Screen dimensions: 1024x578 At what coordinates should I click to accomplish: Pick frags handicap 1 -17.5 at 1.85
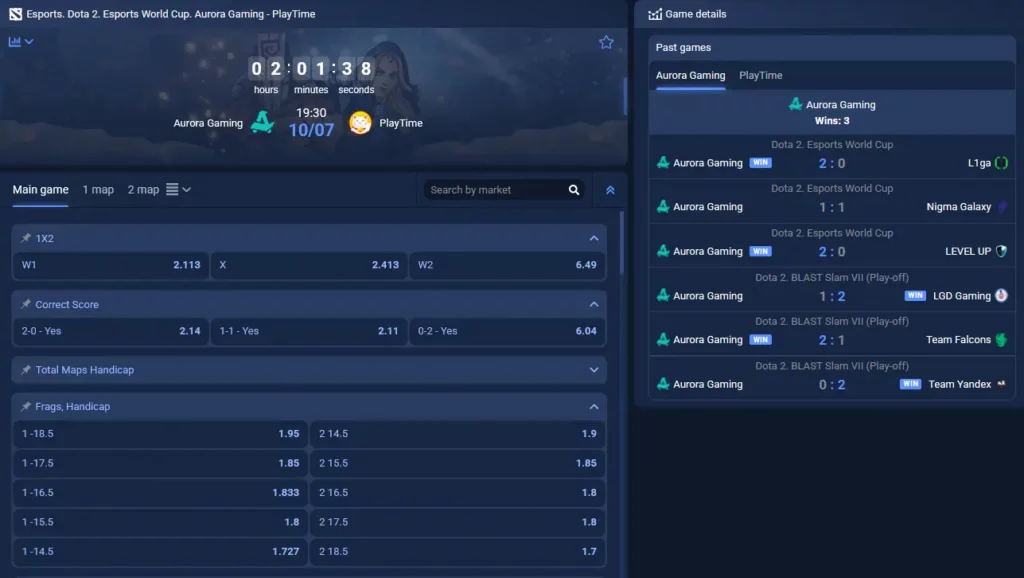(x=161, y=463)
